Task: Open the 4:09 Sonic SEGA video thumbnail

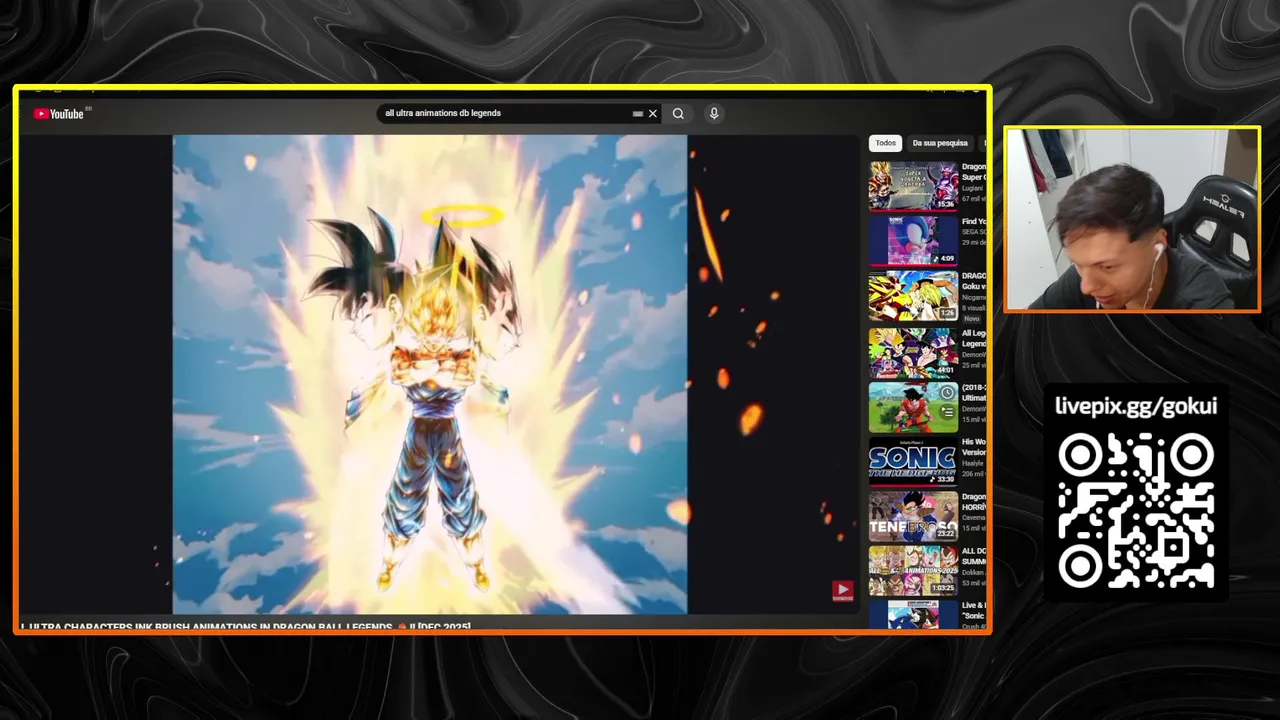Action: click(913, 241)
